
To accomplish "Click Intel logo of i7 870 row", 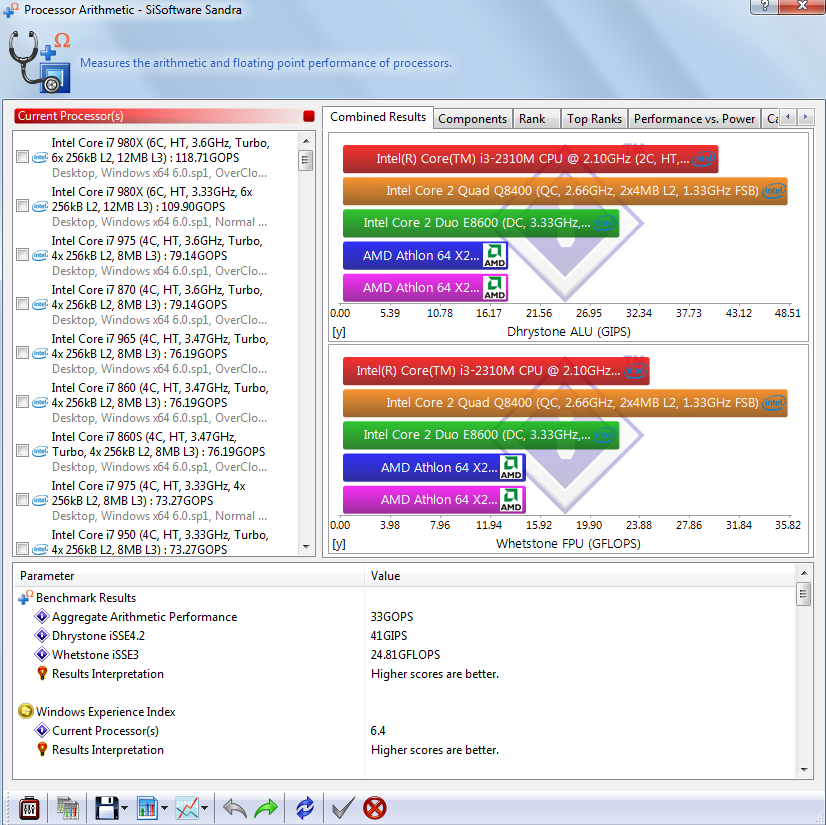I will click(40, 304).
